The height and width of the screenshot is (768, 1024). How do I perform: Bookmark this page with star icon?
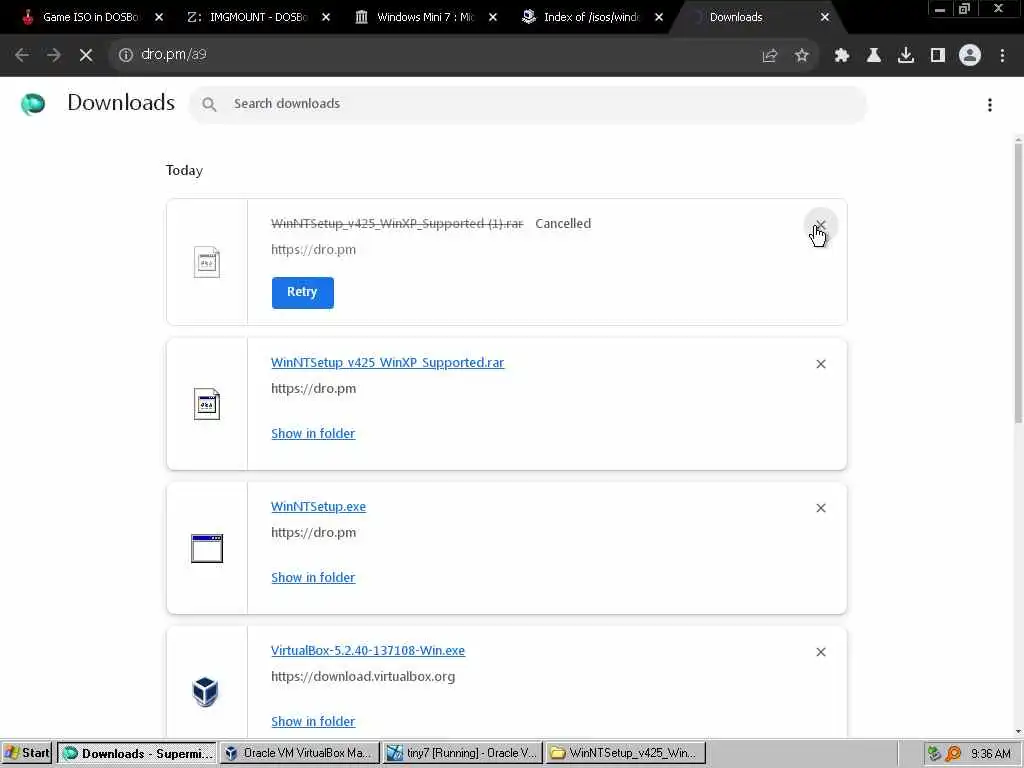[802, 56]
